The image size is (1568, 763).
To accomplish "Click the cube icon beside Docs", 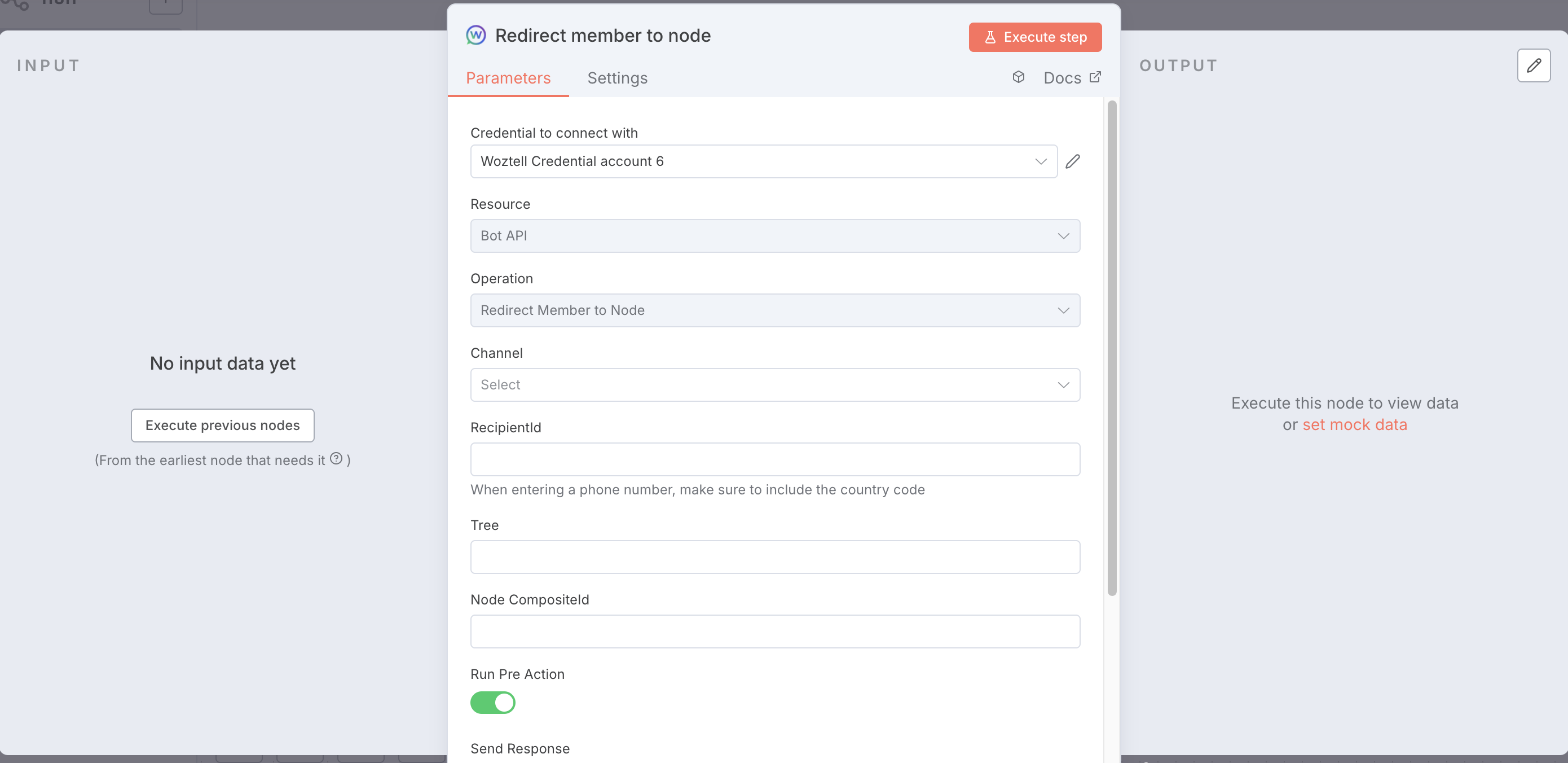I will (x=1018, y=77).
